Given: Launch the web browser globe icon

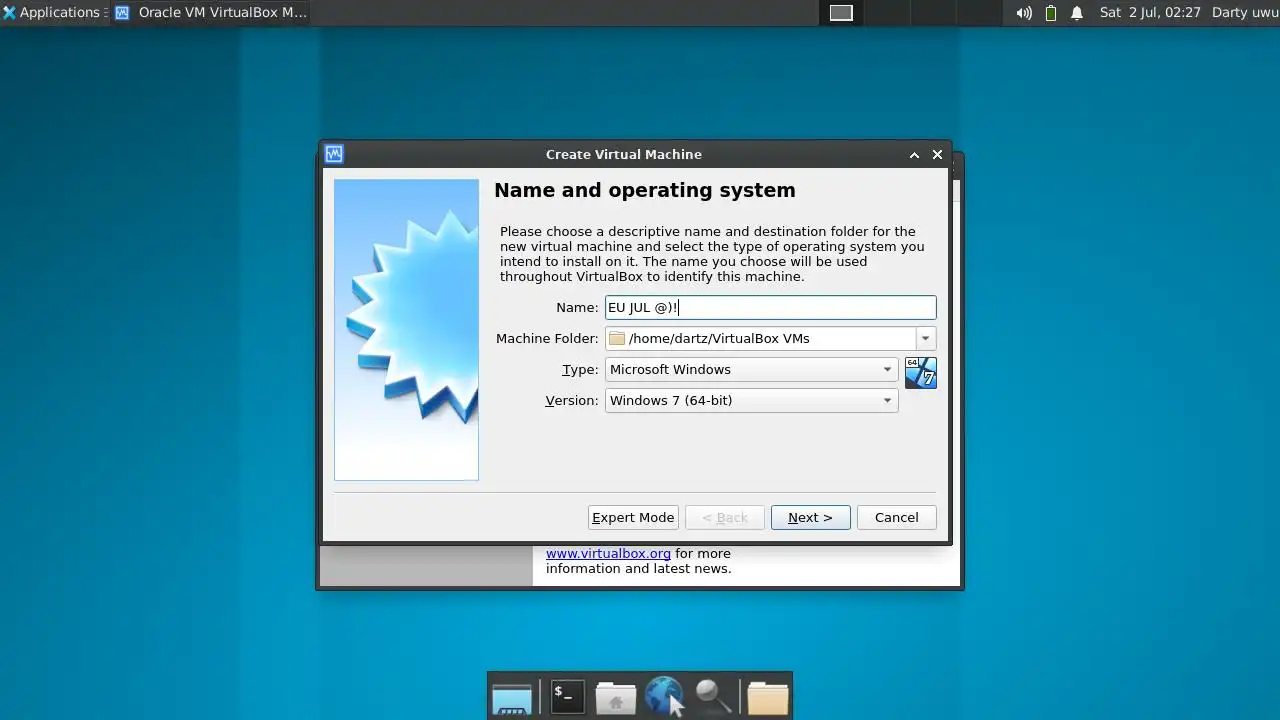Looking at the screenshot, I should (x=664, y=696).
